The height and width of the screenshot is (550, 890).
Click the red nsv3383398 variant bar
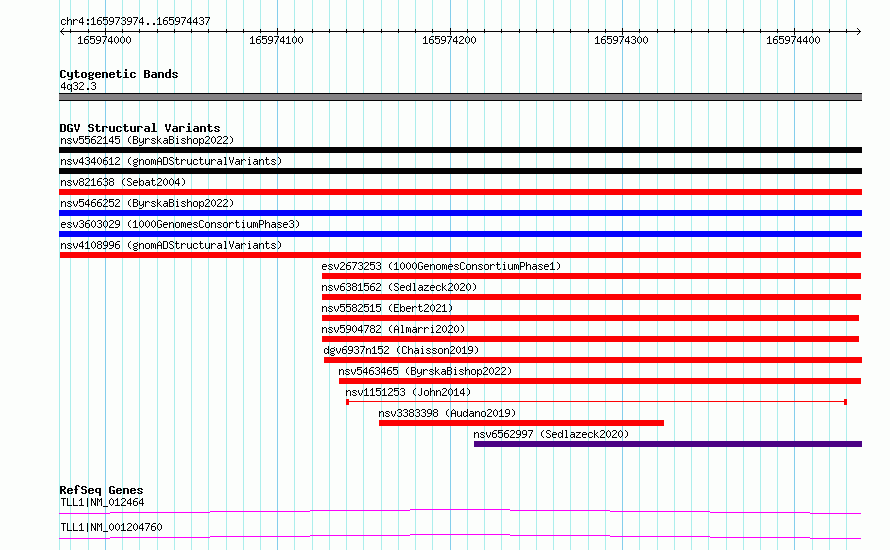click(521, 423)
